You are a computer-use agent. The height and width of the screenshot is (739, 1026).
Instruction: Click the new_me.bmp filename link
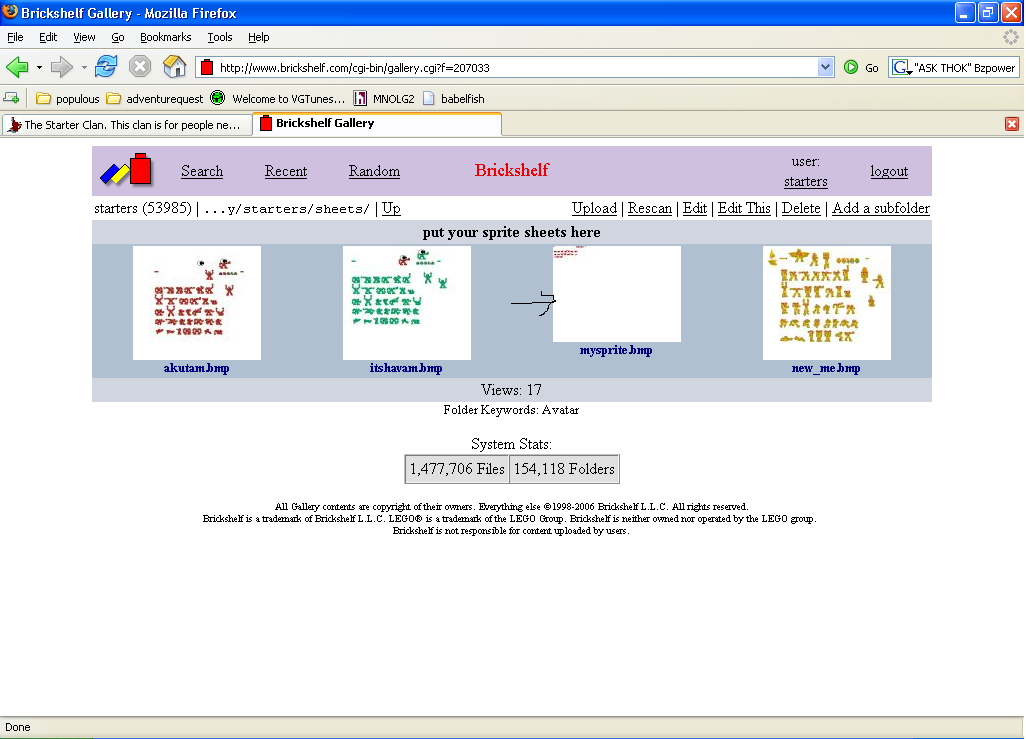pos(826,368)
